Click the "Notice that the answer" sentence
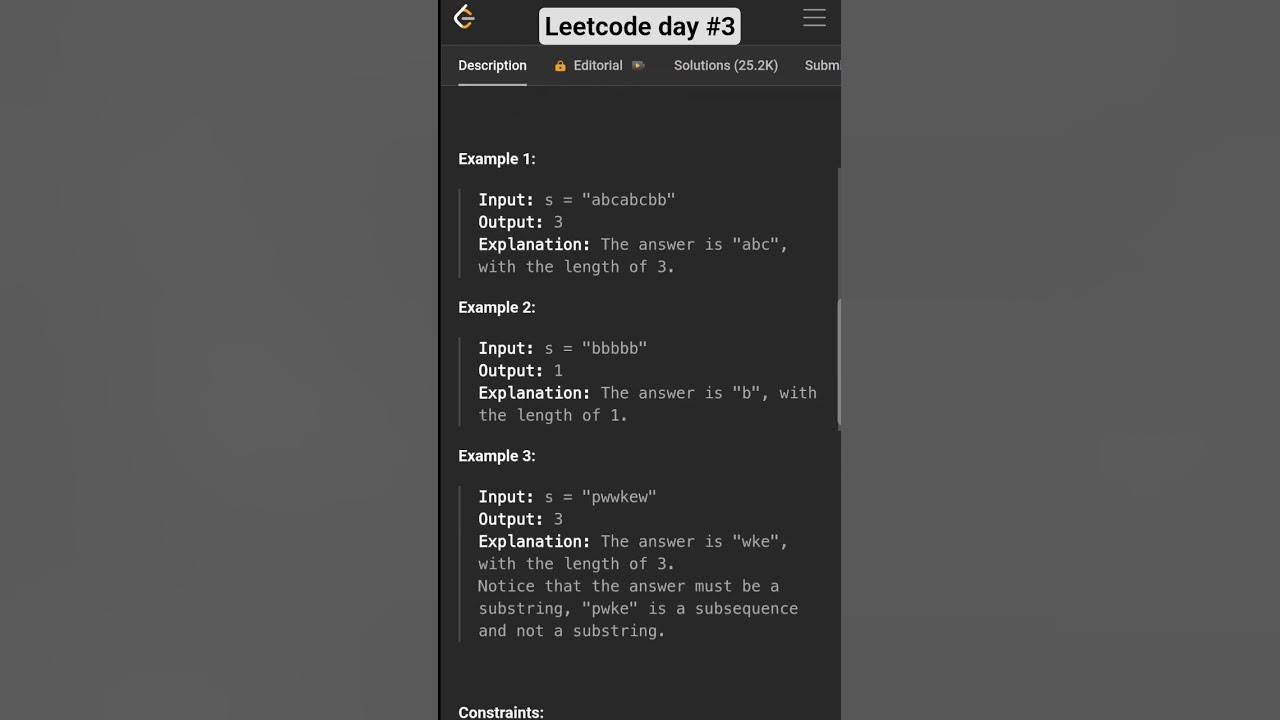 click(628, 586)
